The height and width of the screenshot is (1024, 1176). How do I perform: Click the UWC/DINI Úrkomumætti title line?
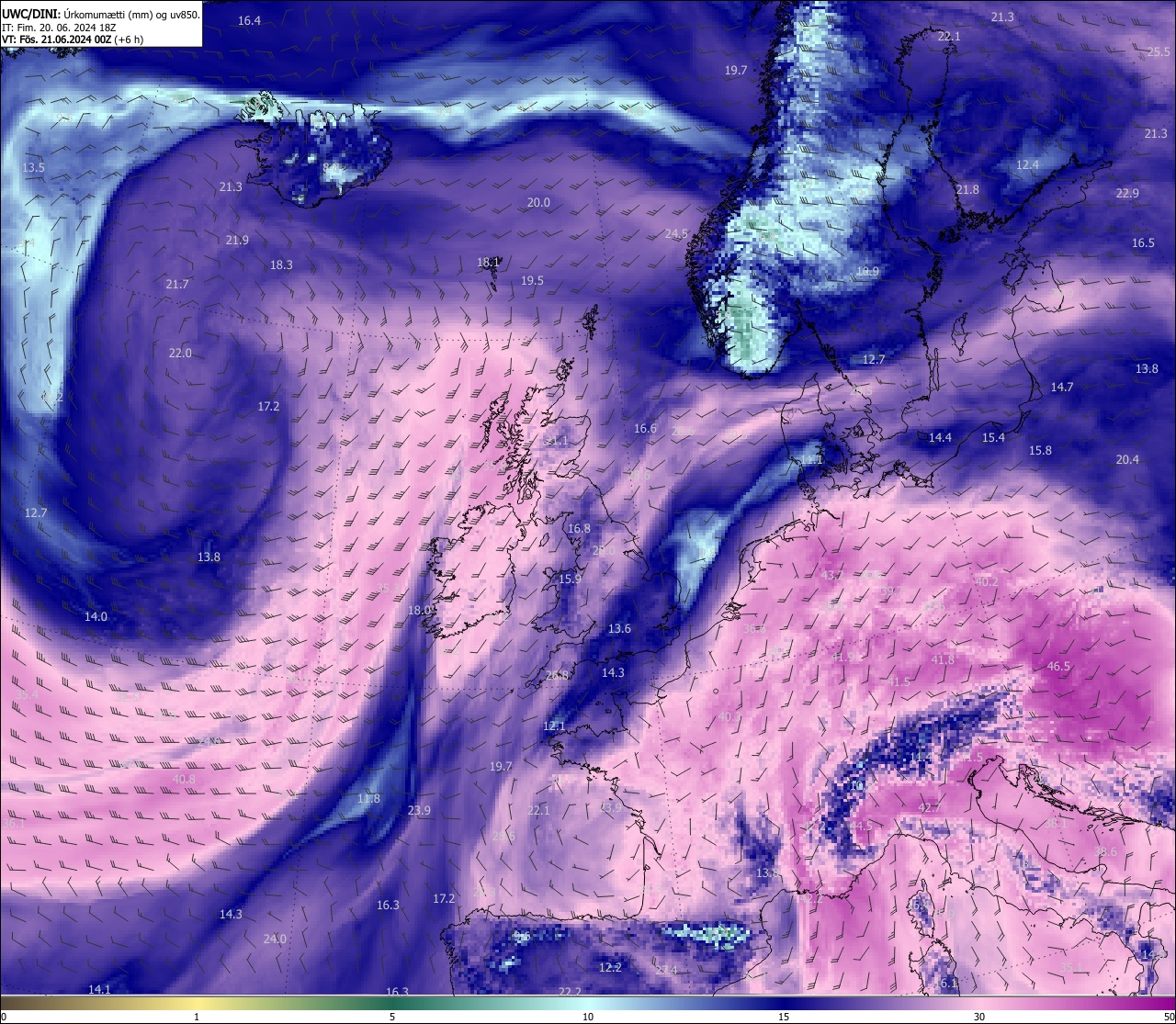(101, 14)
